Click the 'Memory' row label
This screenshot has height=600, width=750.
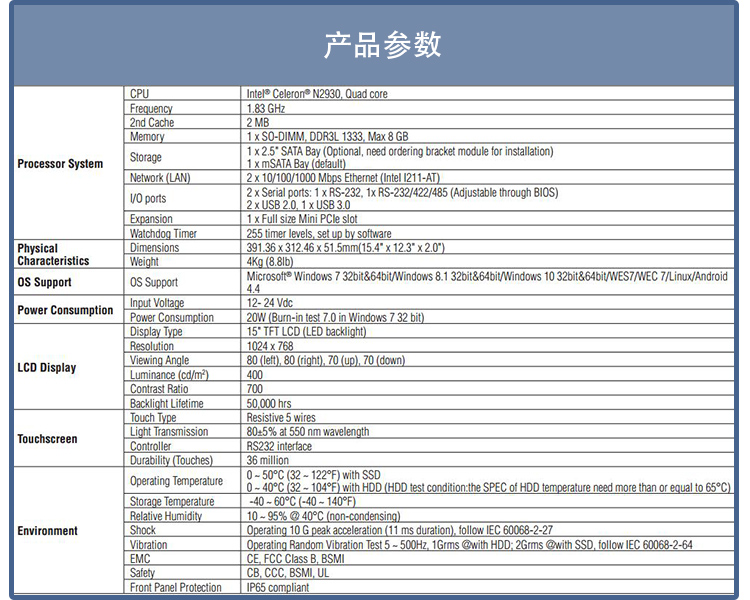point(147,137)
